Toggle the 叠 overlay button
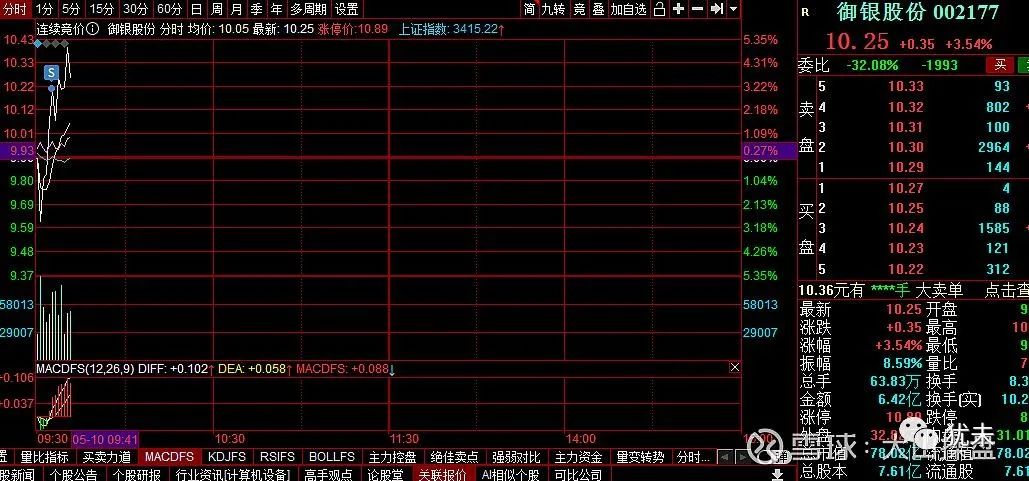Viewport: 1029px width, 481px height. [598, 9]
